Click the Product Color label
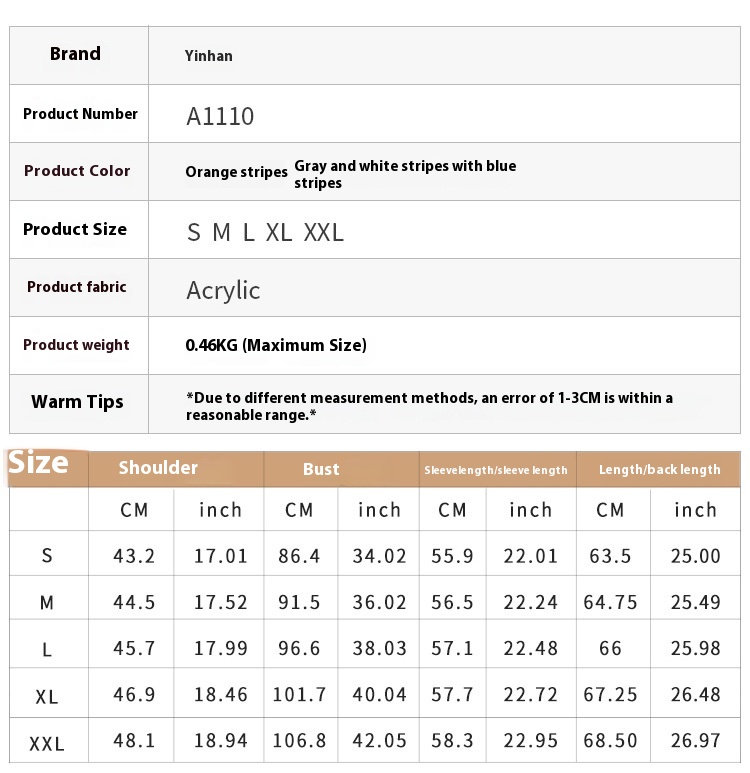Image resolution: width=750 pixels, height=773 pixels. point(77,171)
